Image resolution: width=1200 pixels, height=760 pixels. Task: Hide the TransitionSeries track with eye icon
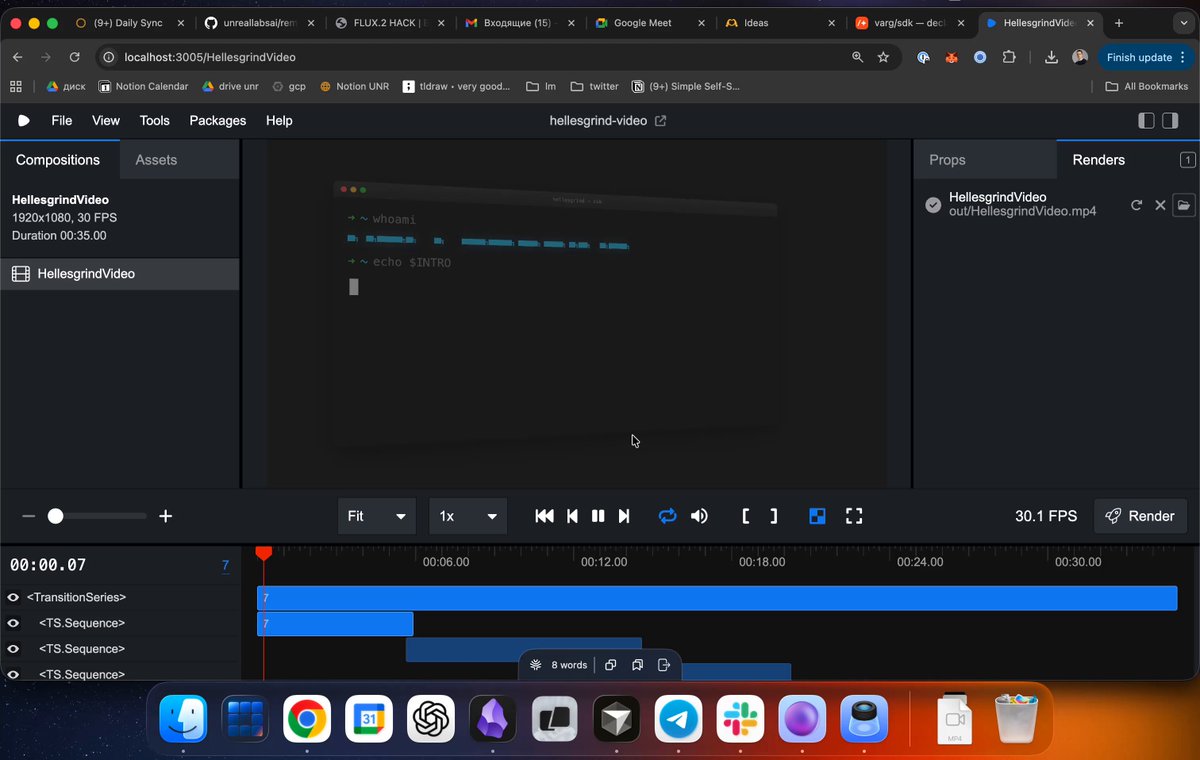pos(13,597)
